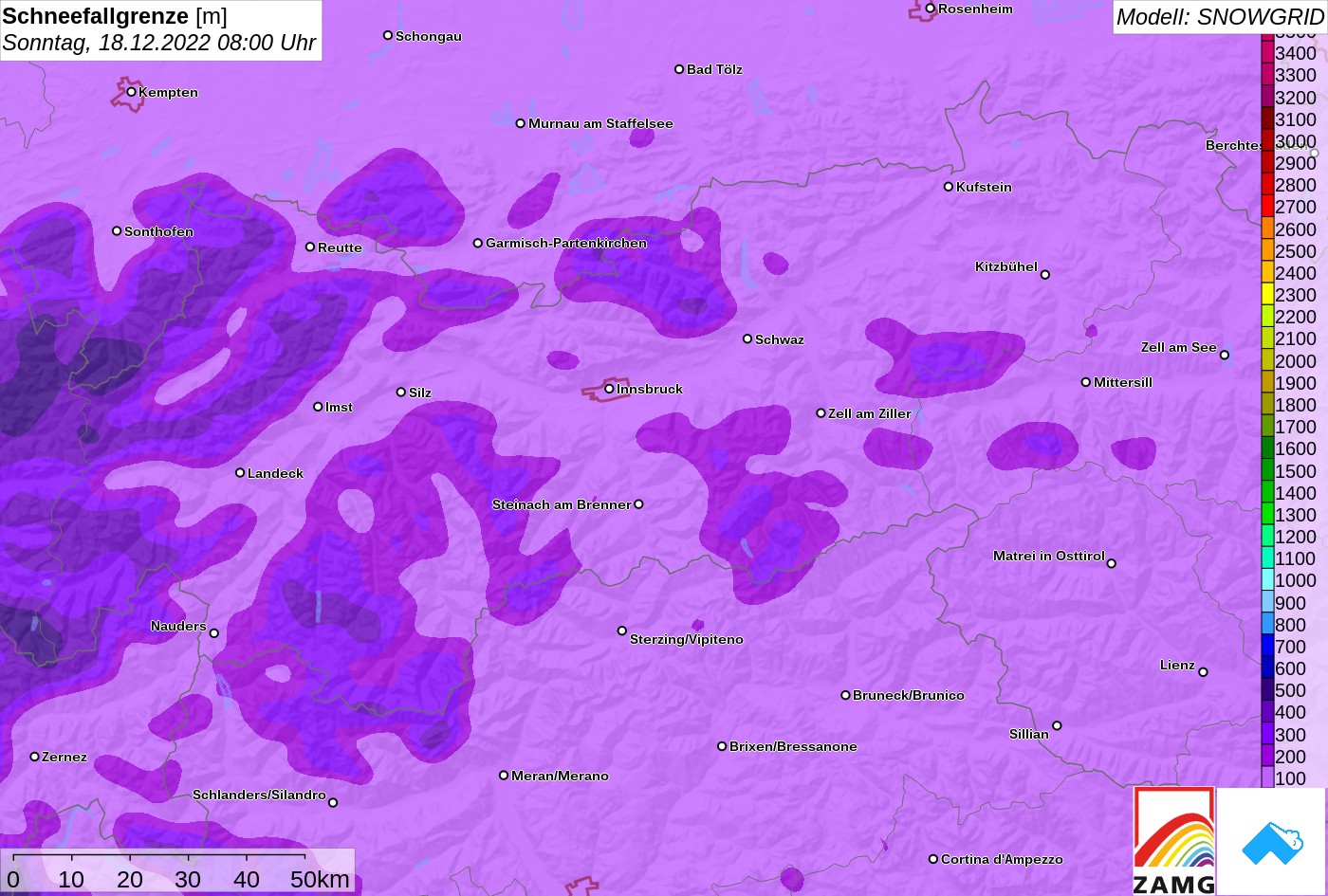Image resolution: width=1328 pixels, height=896 pixels.
Task: Click the "Sterzing/Vipiteno" label
Action: tap(687, 639)
